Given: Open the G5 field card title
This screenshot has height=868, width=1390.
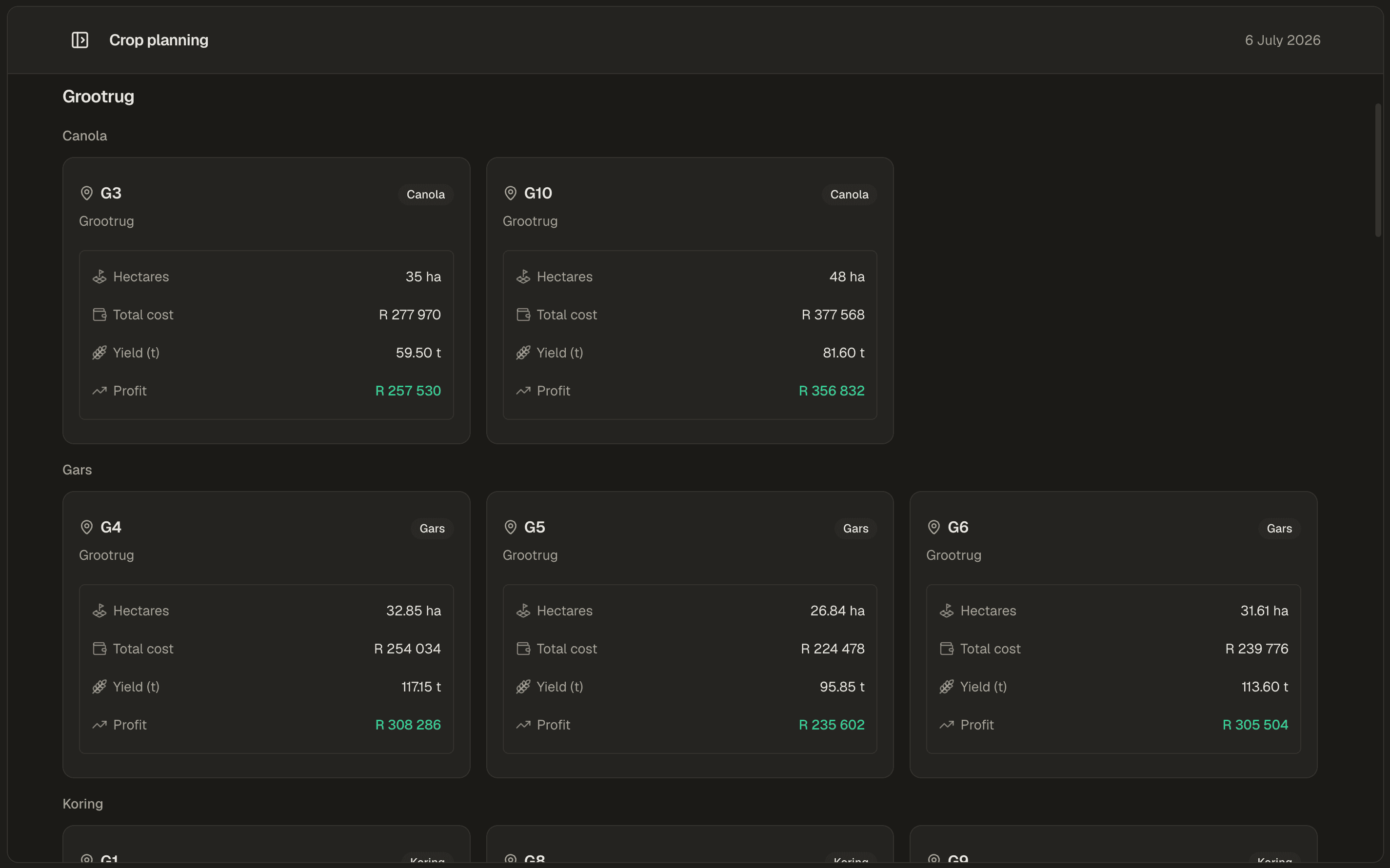Looking at the screenshot, I should click(535, 528).
